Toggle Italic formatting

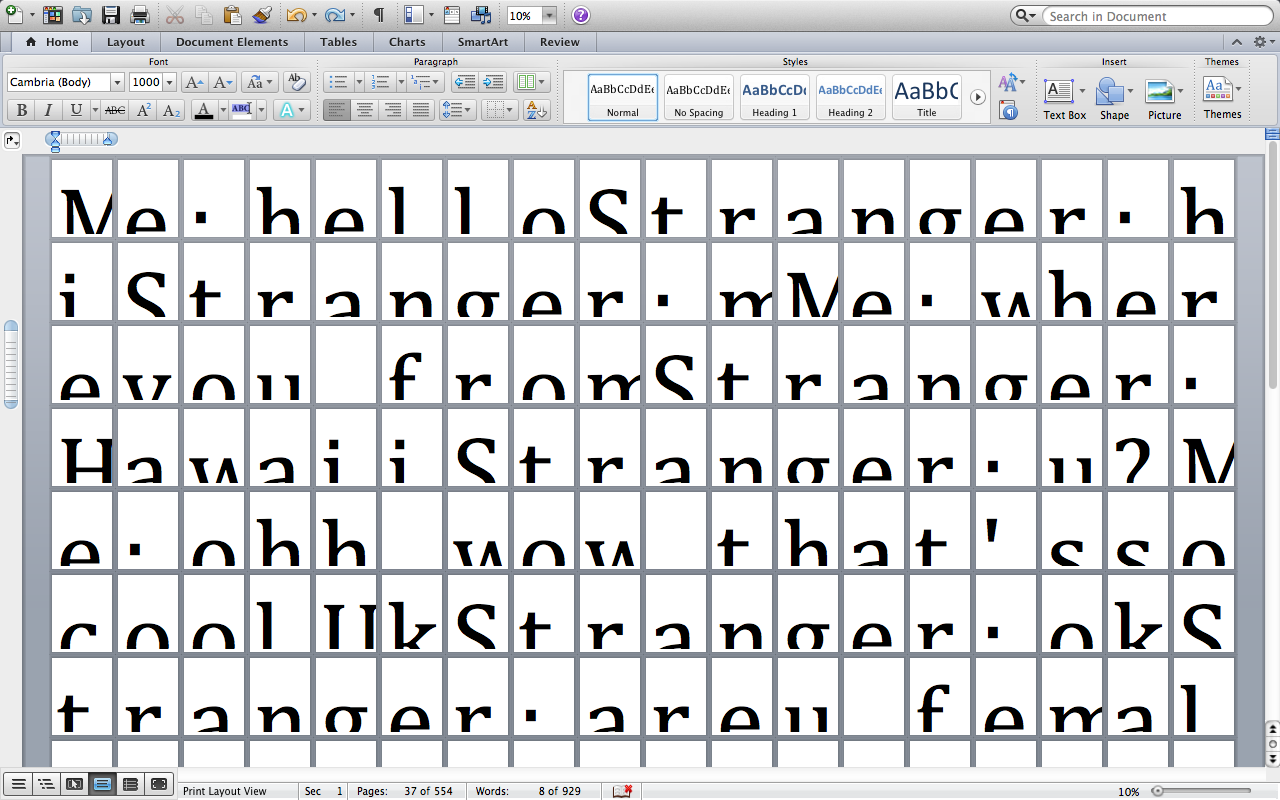pyautogui.click(x=49, y=110)
